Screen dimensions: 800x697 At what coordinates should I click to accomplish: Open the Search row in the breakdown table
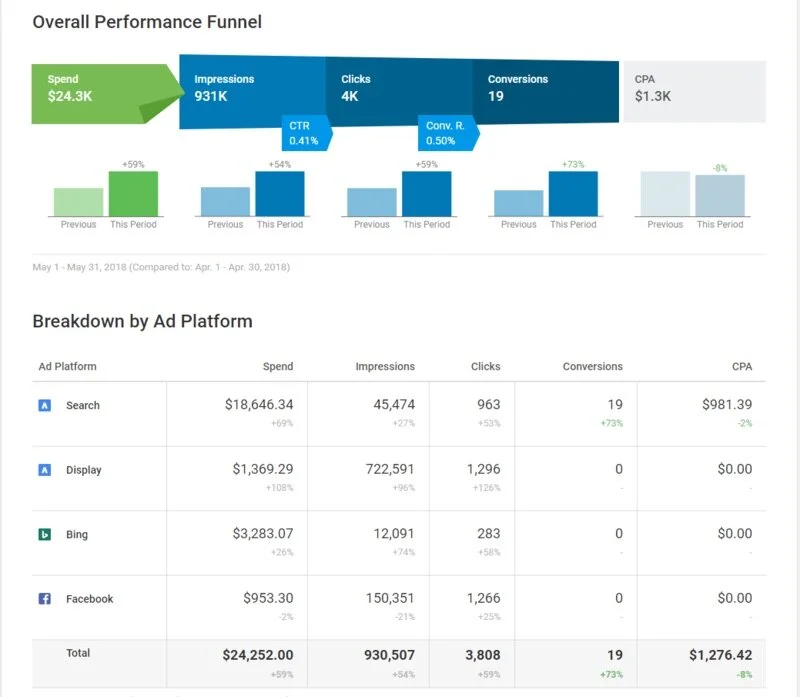pyautogui.click(x=82, y=405)
